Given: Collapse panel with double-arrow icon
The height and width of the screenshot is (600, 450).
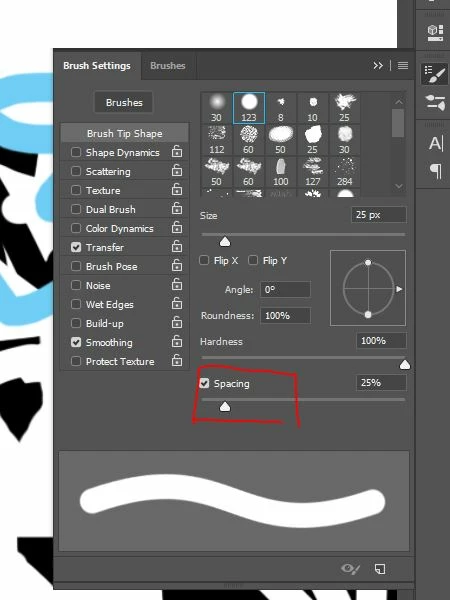Looking at the screenshot, I should [x=378, y=66].
